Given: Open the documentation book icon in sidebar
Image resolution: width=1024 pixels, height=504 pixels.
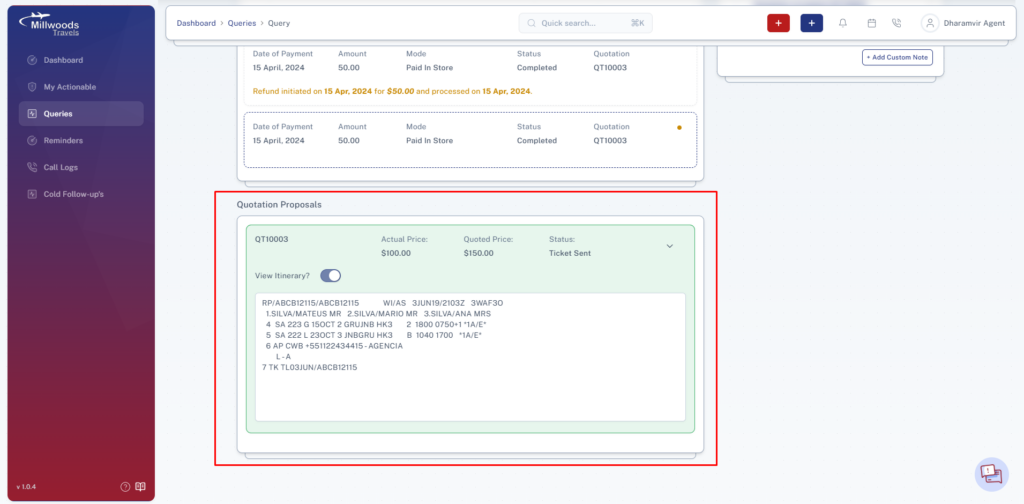Looking at the screenshot, I should (x=142, y=486).
